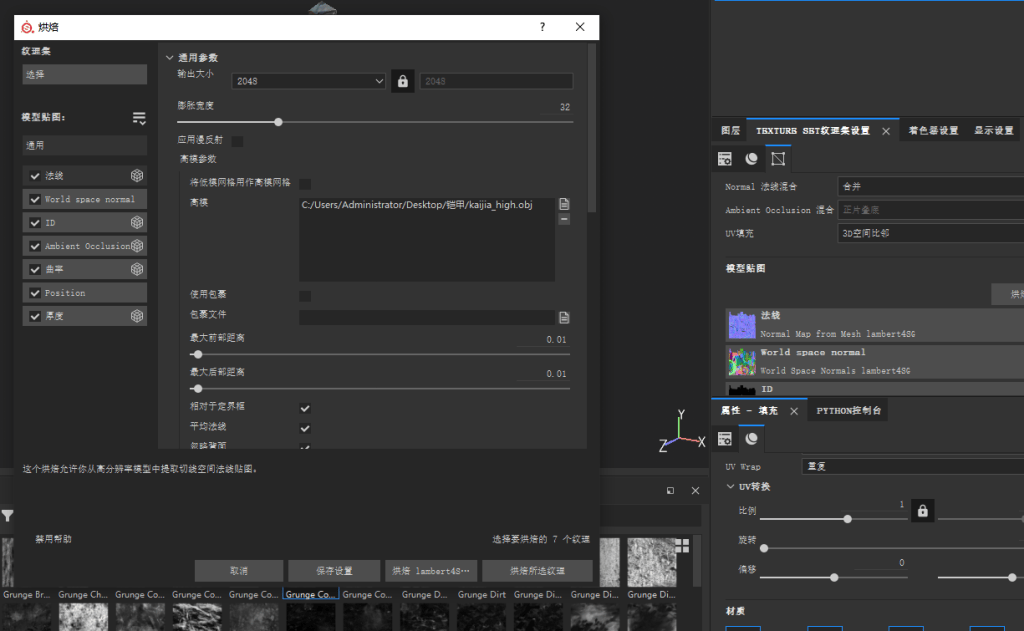Open the cage file browse icon
Screen dimensions: 1024x631
(564, 317)
